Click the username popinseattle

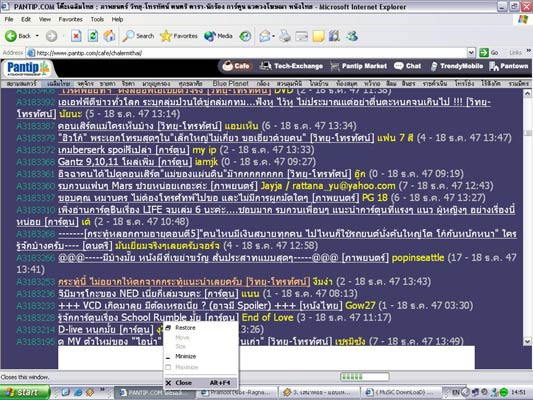tap(418, 258)
